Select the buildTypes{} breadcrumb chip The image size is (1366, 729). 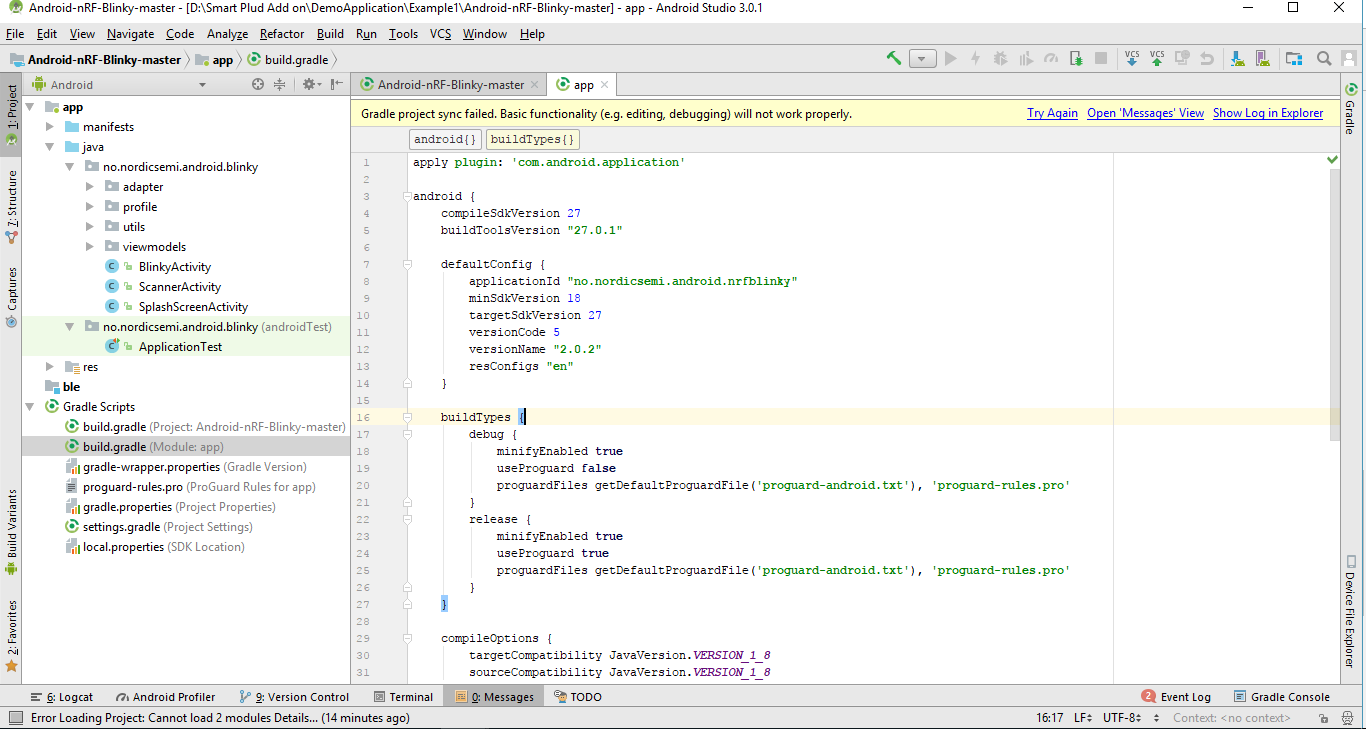(532, 138)
